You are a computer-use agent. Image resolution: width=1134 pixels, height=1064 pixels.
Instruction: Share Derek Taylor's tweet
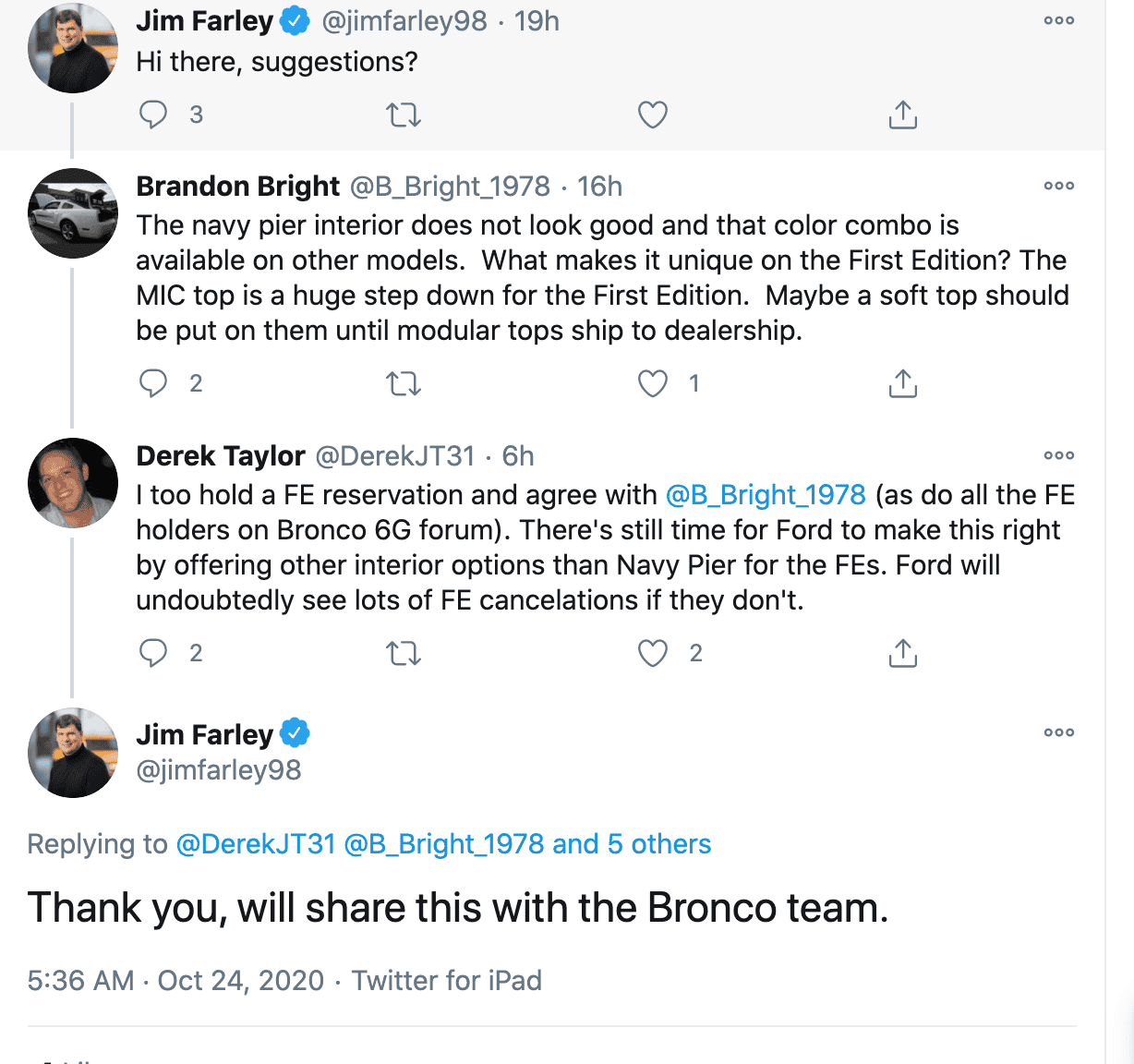[902, 653]
